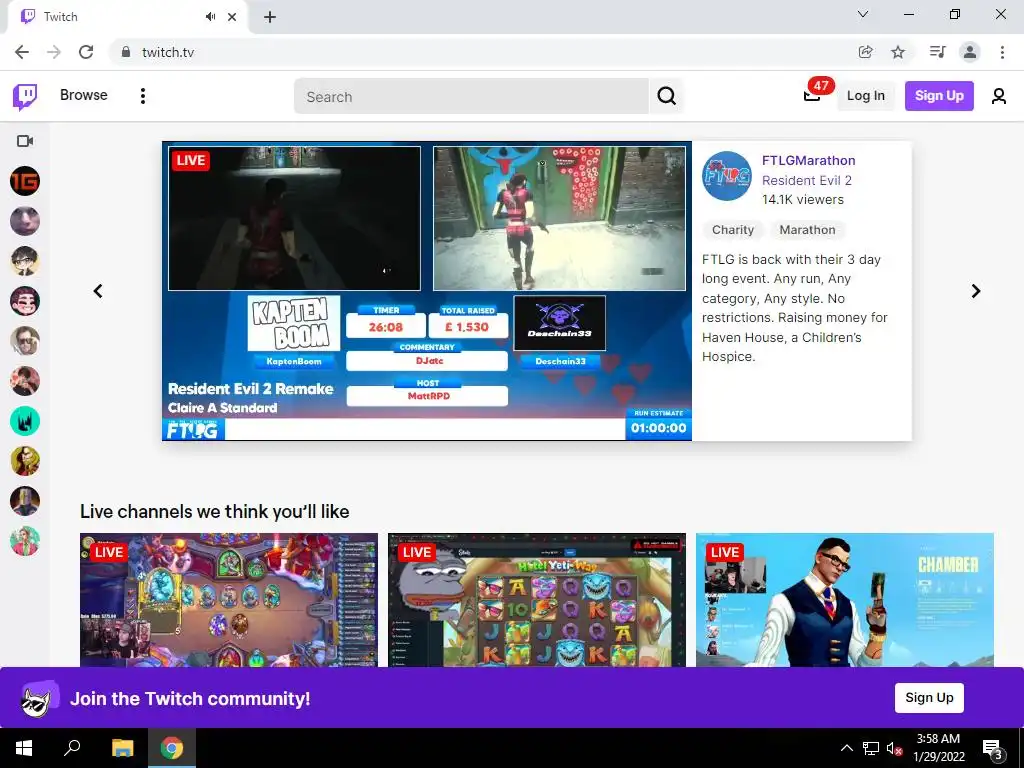The image size is (1024, 768).
Task: Focus the Twitch Search field
Action: pyautogui.click(x=471, y=97)
